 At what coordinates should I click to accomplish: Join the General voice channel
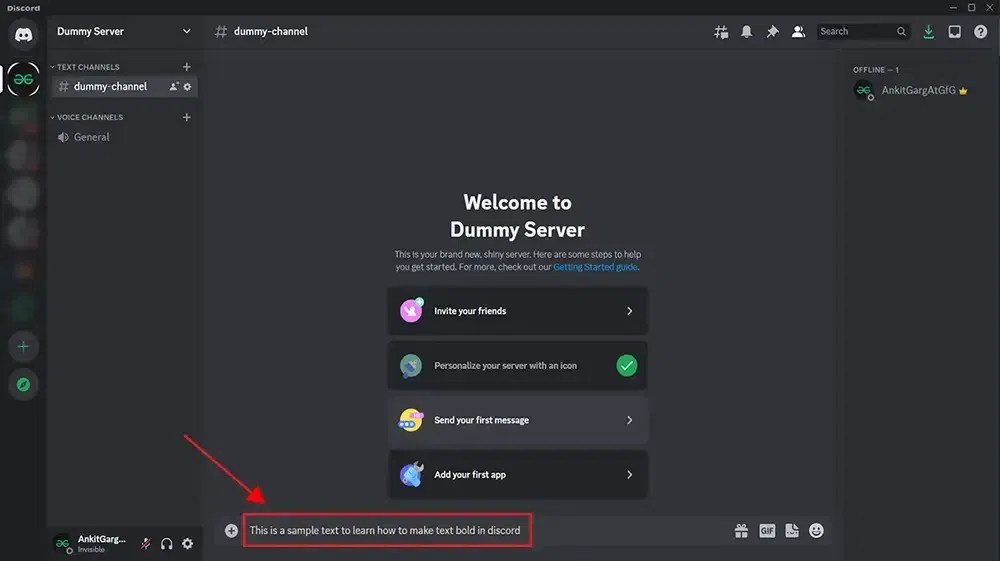pyautogui.click(x=124, y=137)
